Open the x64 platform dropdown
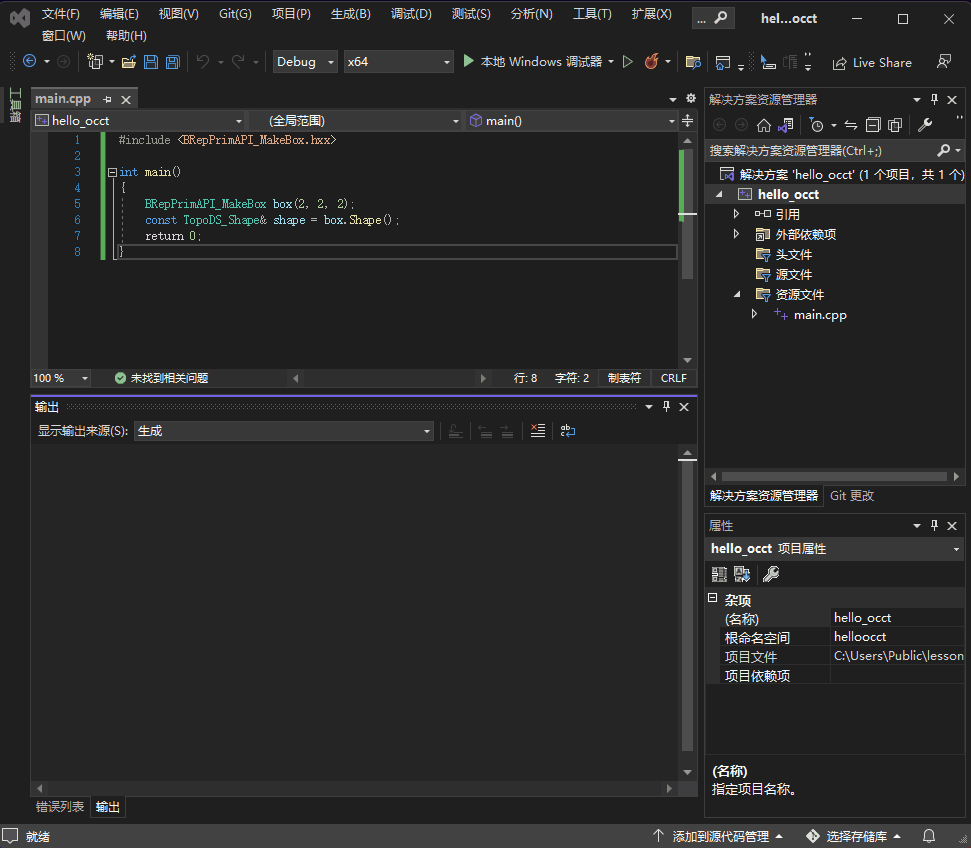The height and width of the screenshot is (848, 971). [x=398, y=62]
